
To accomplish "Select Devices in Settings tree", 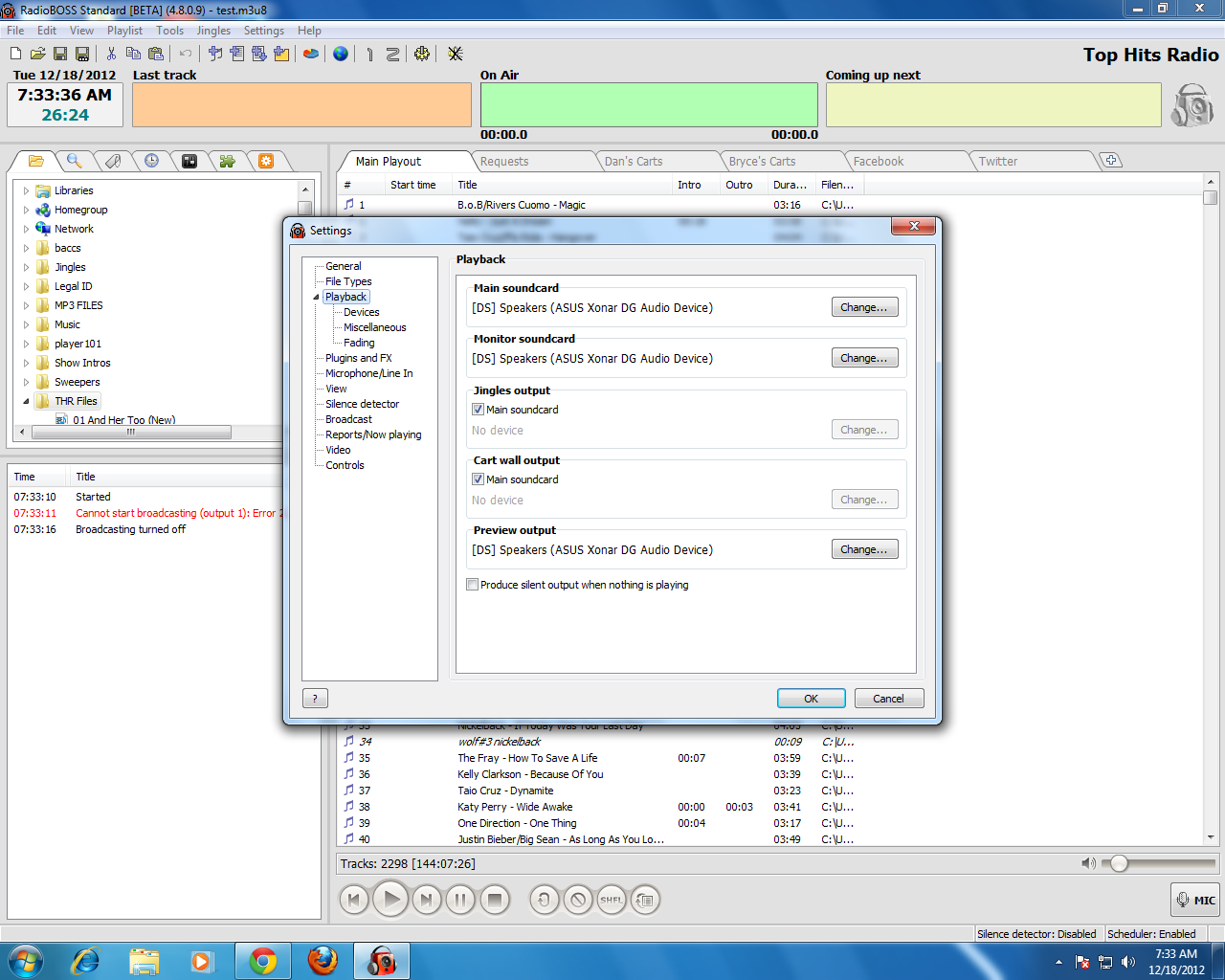I will pyautogui.click(x=362, y=312).
